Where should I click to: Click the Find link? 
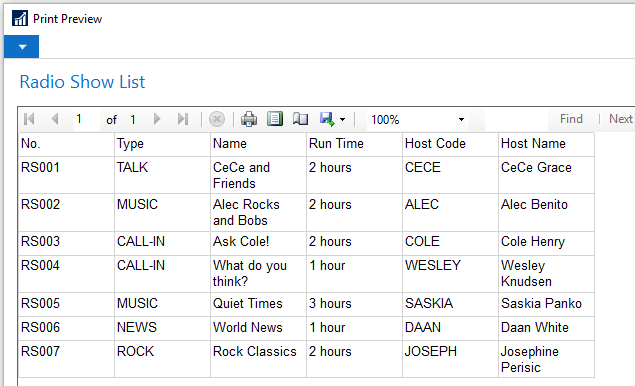571,119
